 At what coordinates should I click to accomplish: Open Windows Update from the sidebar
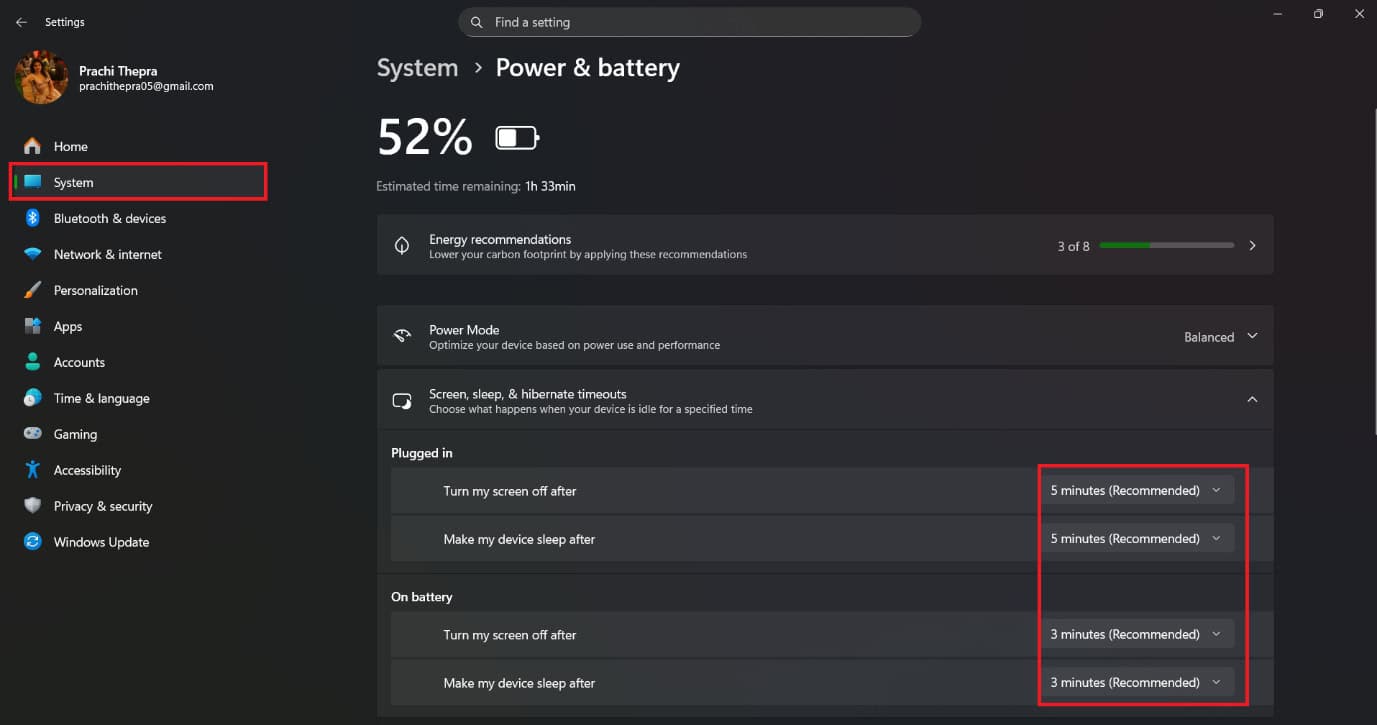pos(100,542)
